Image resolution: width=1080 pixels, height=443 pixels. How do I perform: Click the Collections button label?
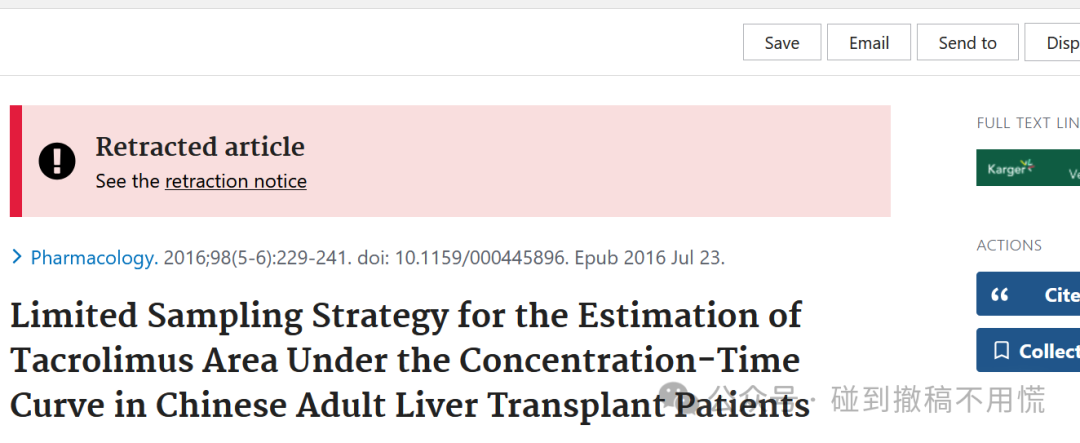point(1049,351)
